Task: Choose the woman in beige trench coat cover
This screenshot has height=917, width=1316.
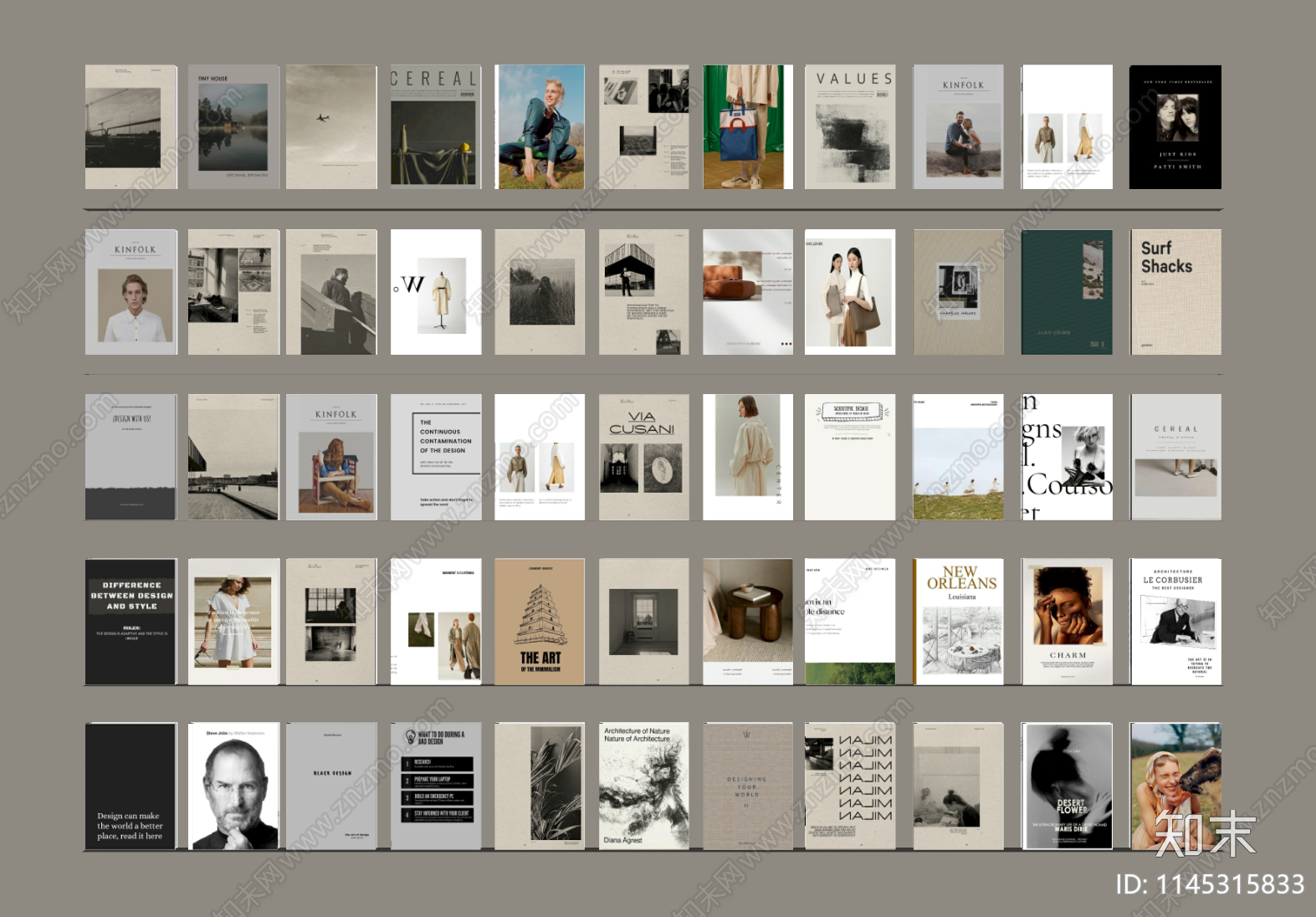Action: tap(748, 457)
